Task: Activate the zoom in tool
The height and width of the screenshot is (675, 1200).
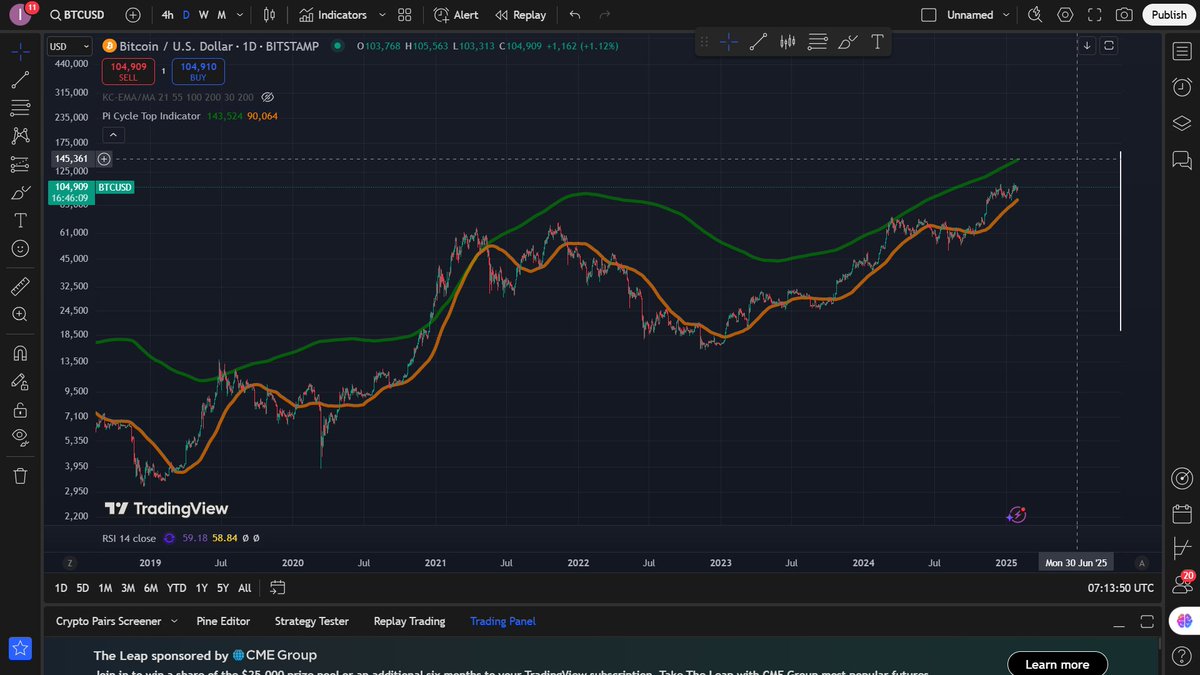Action: 20,315
